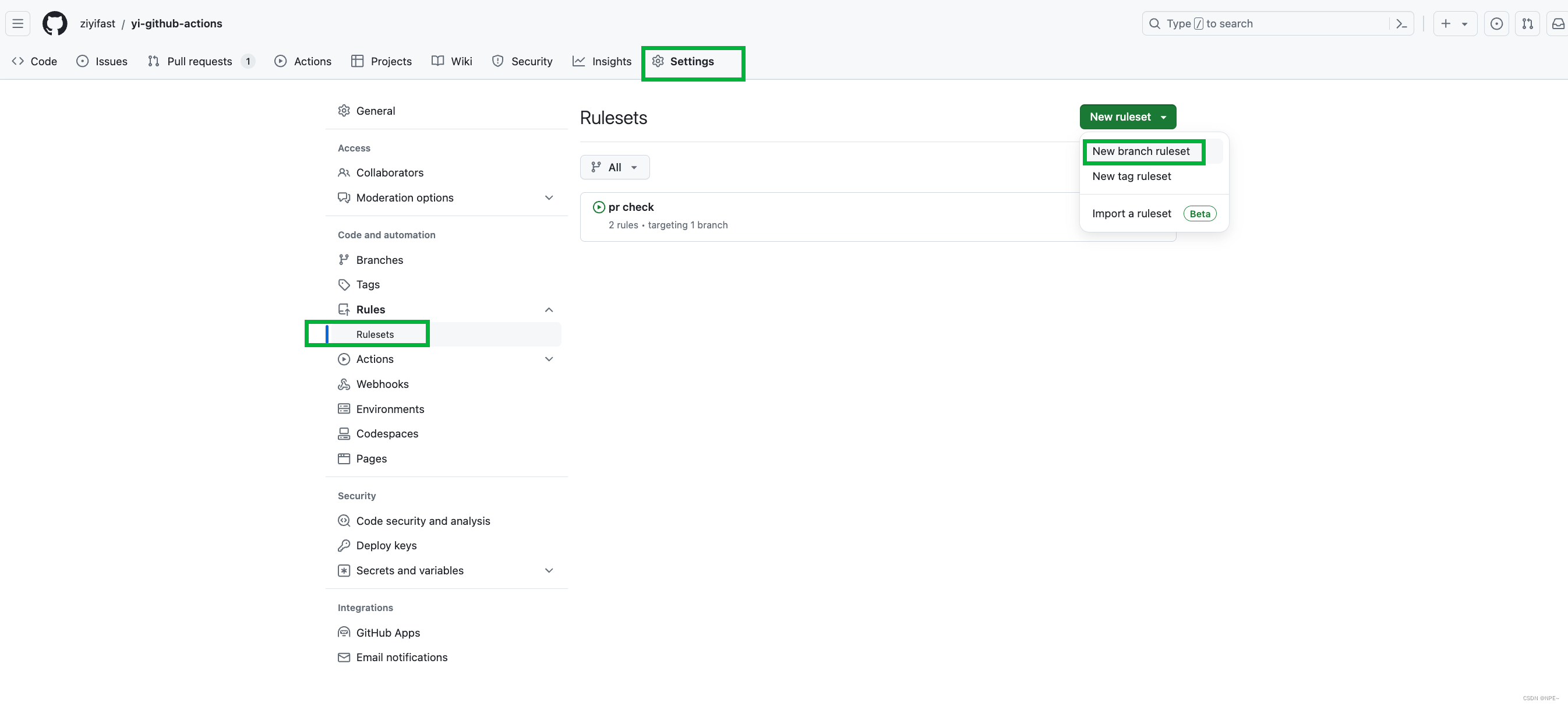Expand the Secrets and variables section
The width and height of the screenshot is (1568, 706).
point(548,570)
